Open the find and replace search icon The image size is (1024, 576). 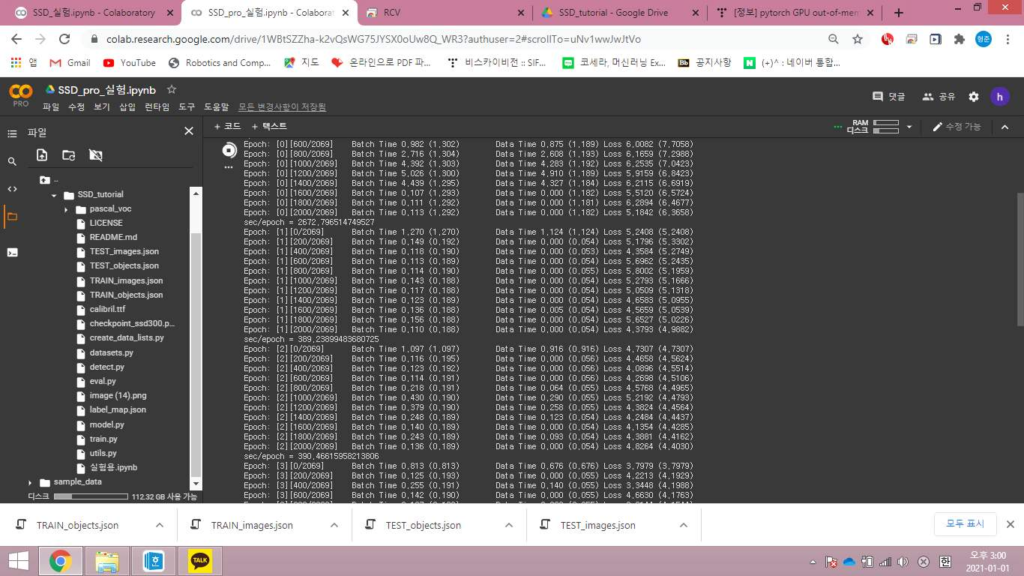pyautogui.click(x=12, y=161)
